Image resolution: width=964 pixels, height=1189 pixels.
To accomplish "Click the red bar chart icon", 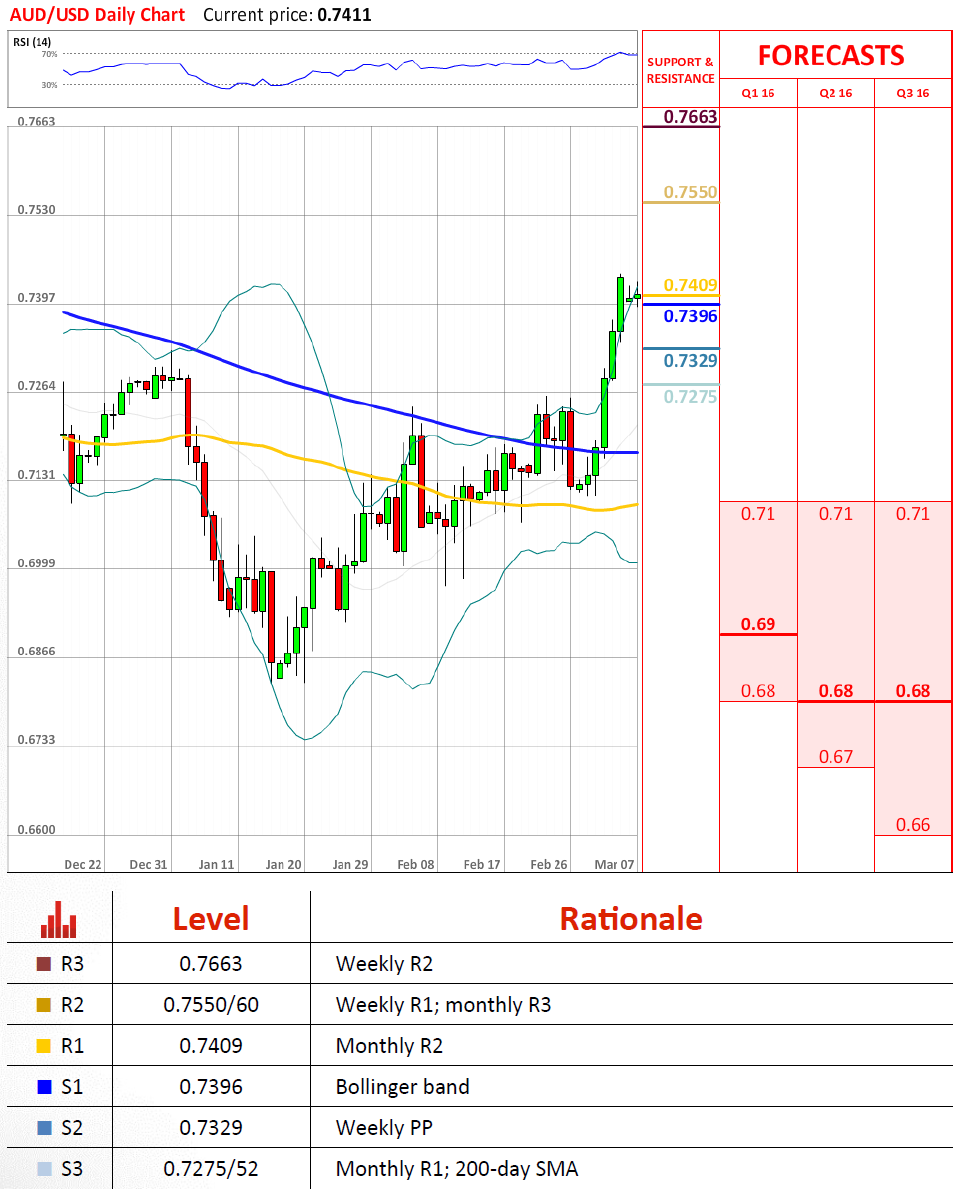I will tap(58, 919).
